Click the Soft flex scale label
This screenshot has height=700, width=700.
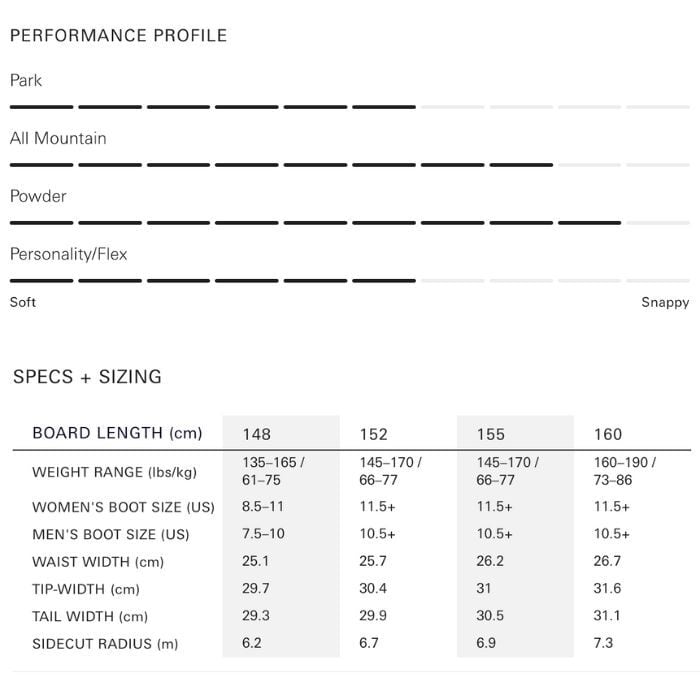click(23, 302)
